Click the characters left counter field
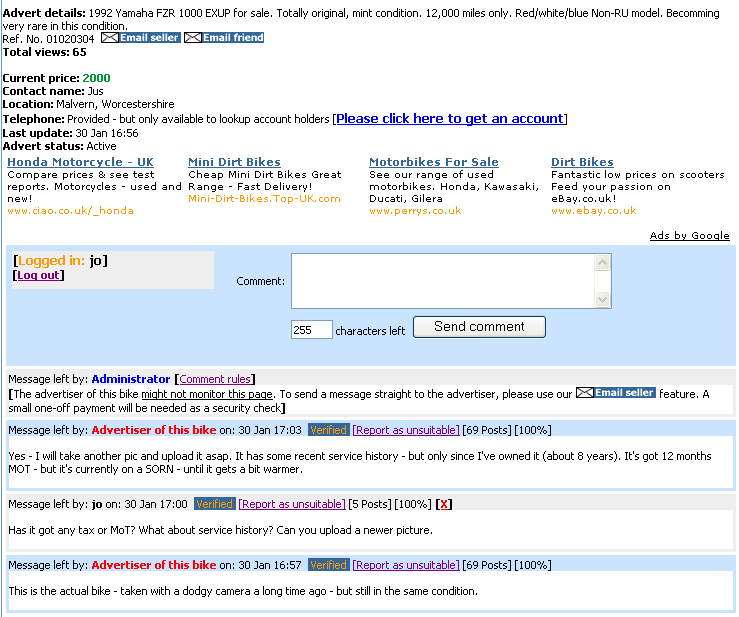Viewport: 739px width, 617px height. coord(311,330)
